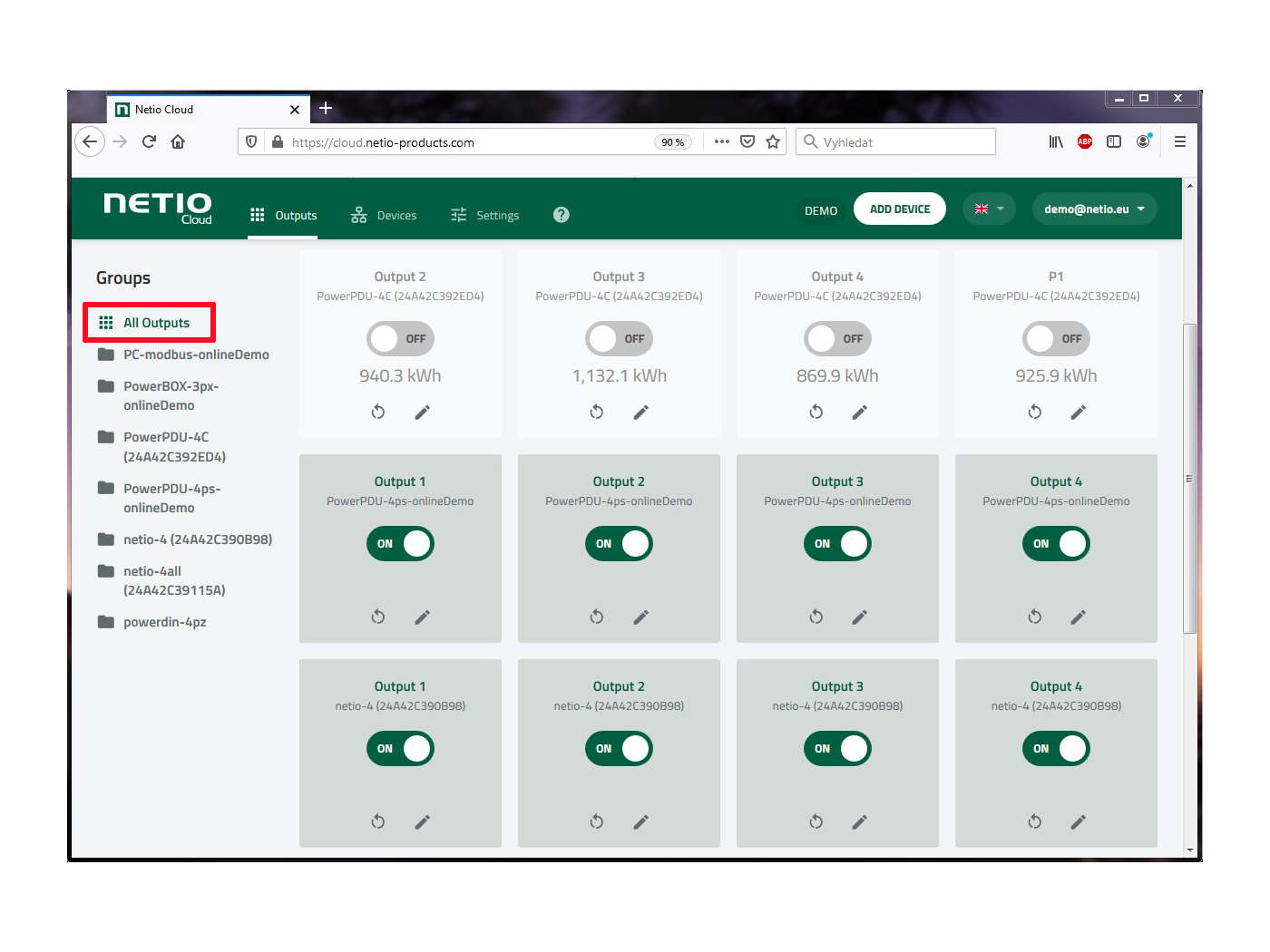This screenshot has height=952, width=1270.
Task: Switch to the Devices tab
Action: click(x=384, y=216)
